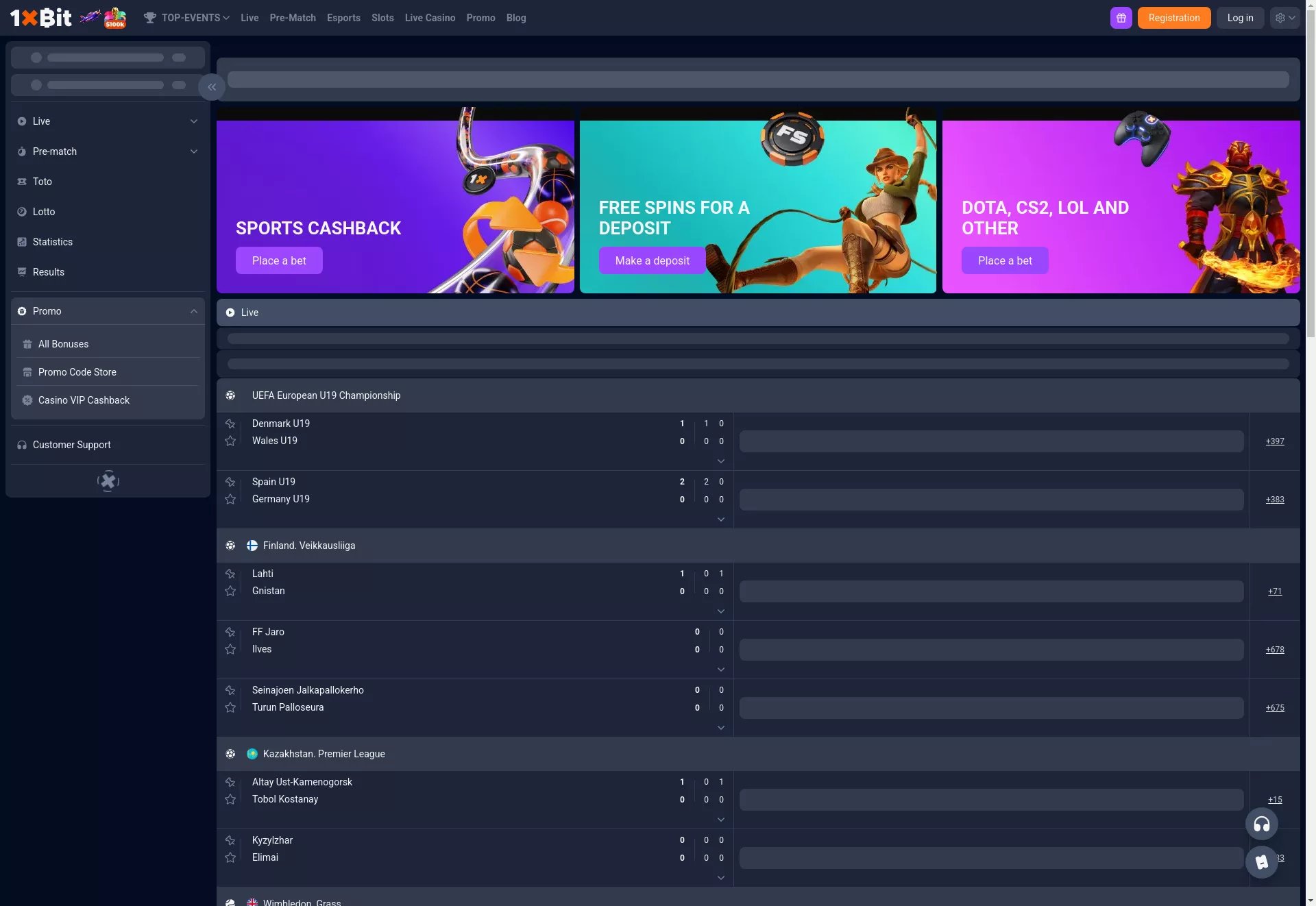Image resolution: width=1316 pixels, height=906 pixels.
Task: Expand the FF Jaro vs Ilves row chevron
Action: pyautogui.click(x=721, y=670)
